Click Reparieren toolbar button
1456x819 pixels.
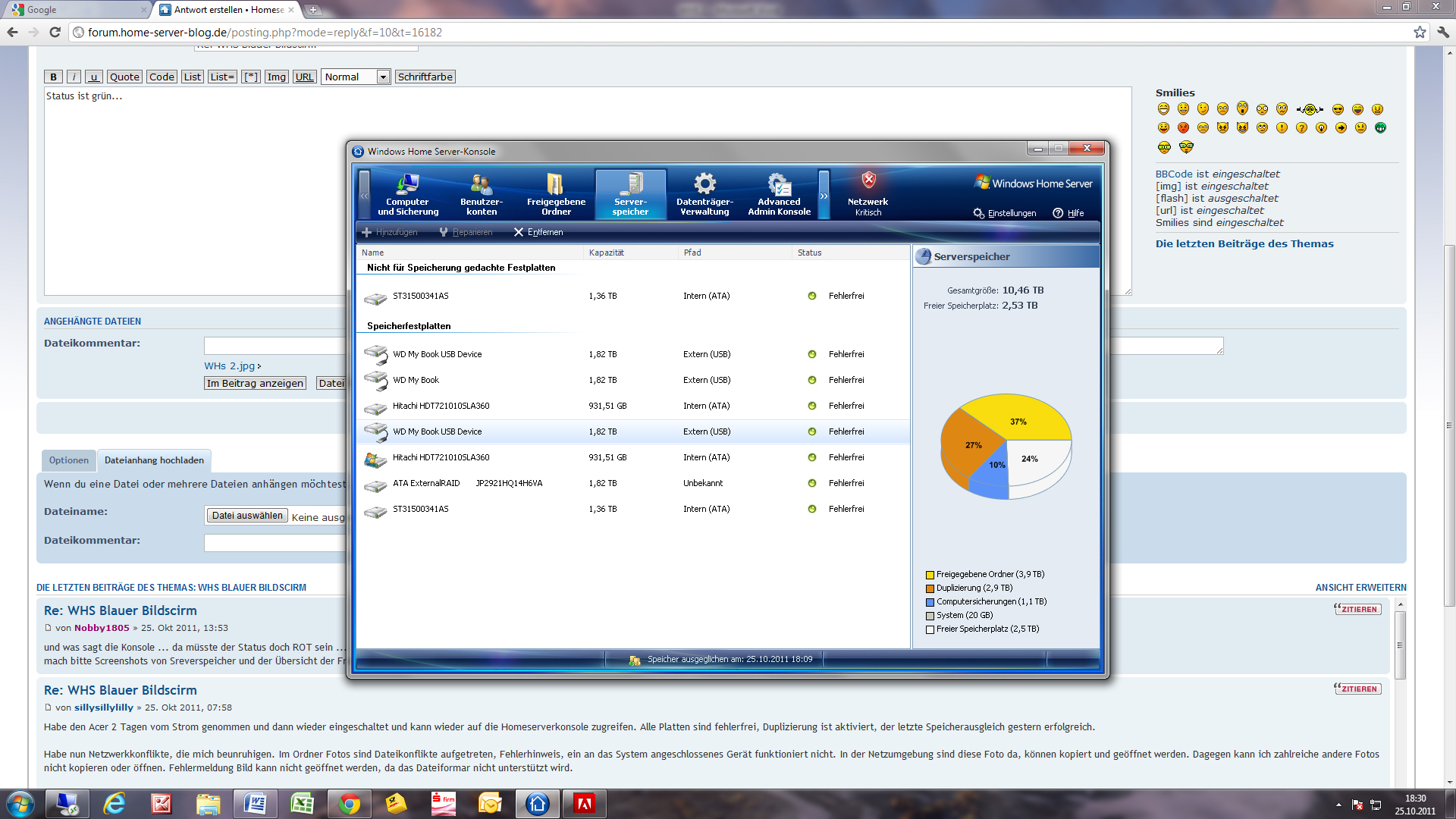pos(466,232)
